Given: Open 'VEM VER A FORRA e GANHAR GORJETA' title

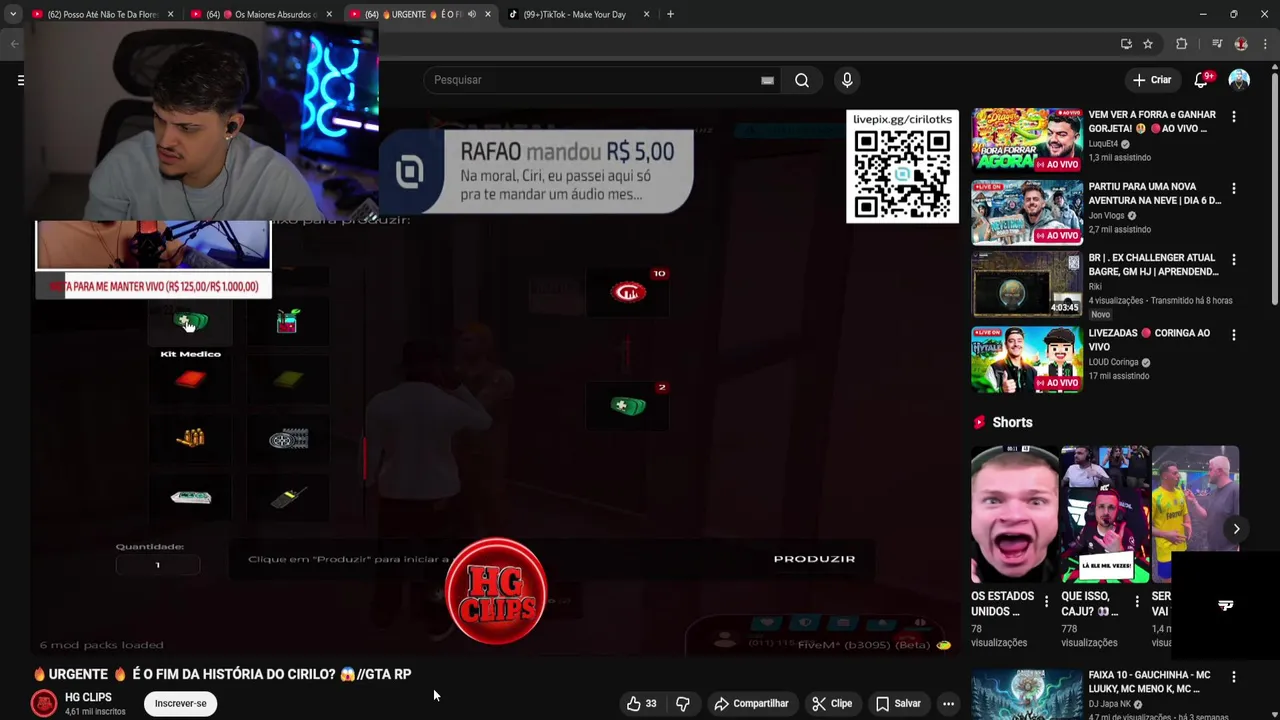Looking at the screenshot, I should tap(1152, 121).
